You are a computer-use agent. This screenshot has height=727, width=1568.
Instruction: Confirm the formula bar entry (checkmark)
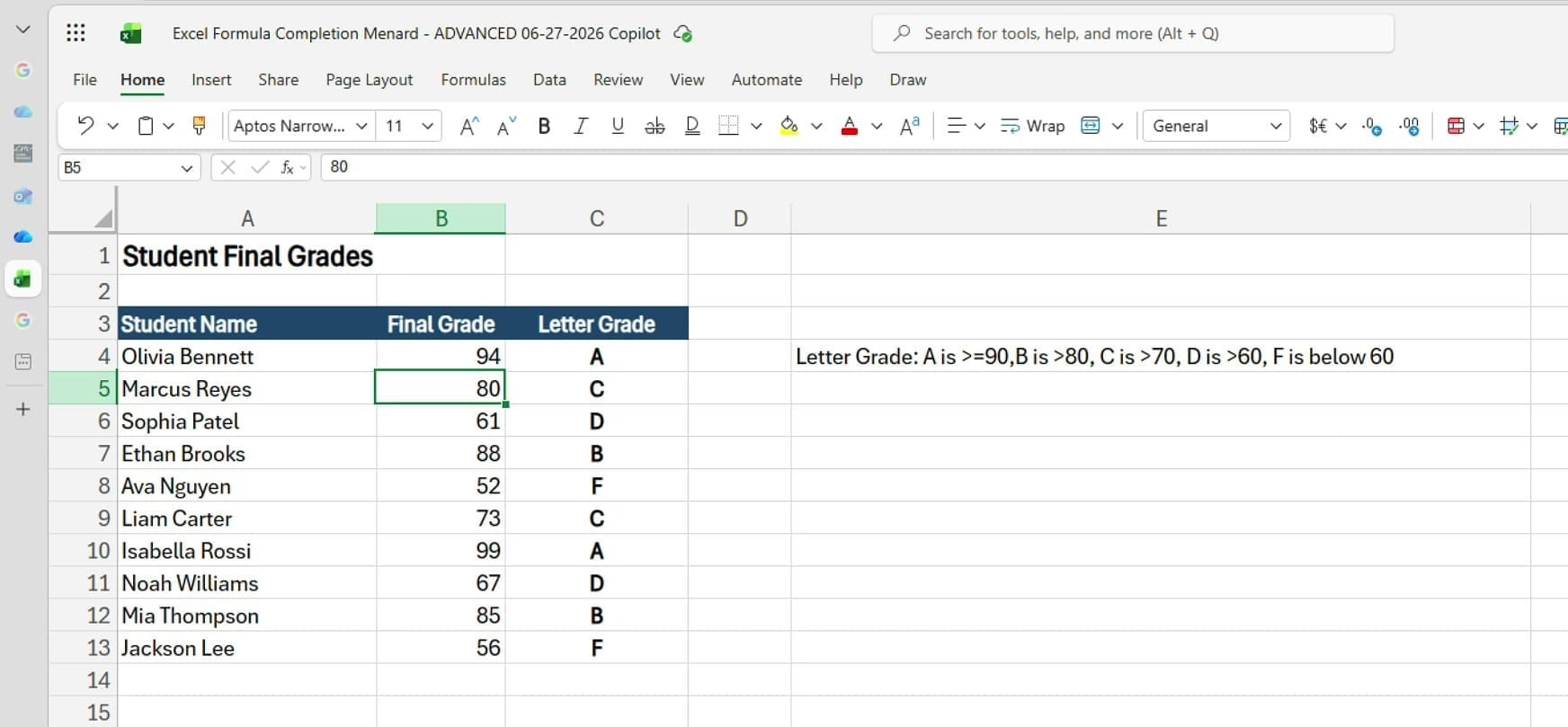coord(260,167)
